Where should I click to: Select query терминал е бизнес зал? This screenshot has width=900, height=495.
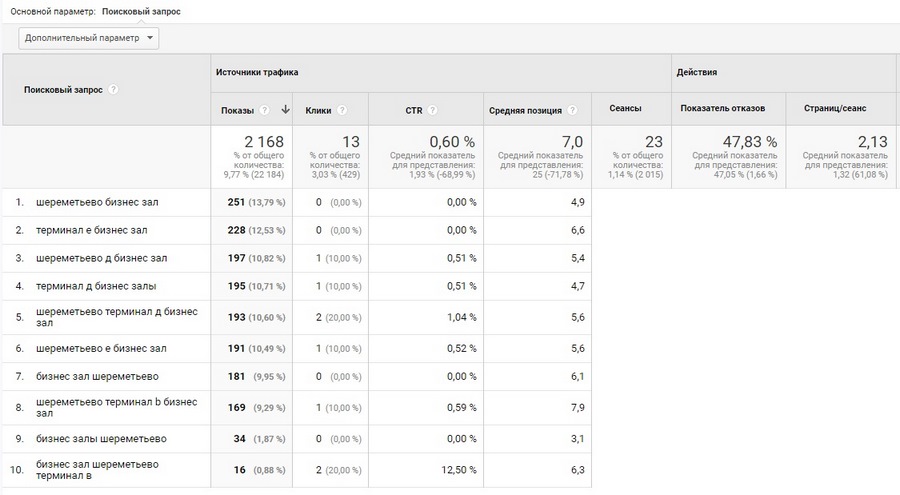click(x=91, y=230)
